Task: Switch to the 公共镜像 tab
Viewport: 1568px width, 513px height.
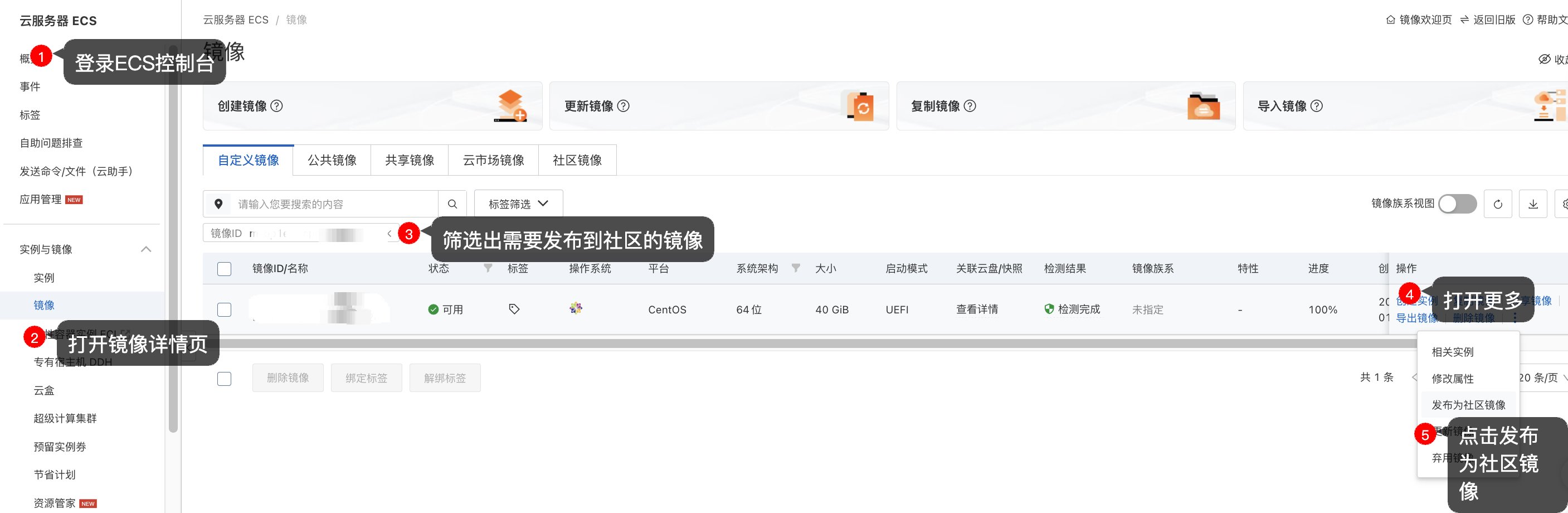Action: 332,160
